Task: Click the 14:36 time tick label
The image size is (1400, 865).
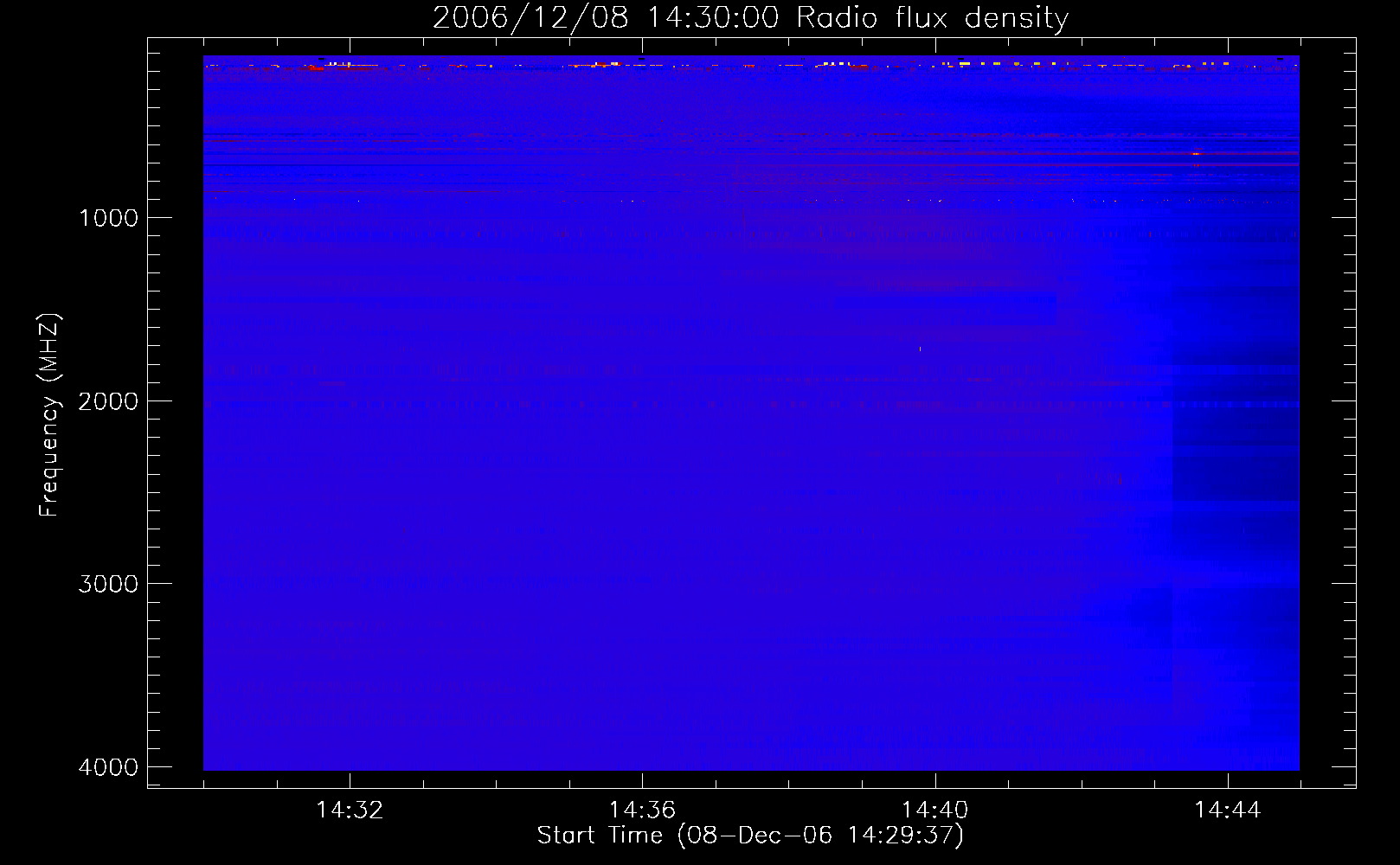Action: click(x=642, y=811)
